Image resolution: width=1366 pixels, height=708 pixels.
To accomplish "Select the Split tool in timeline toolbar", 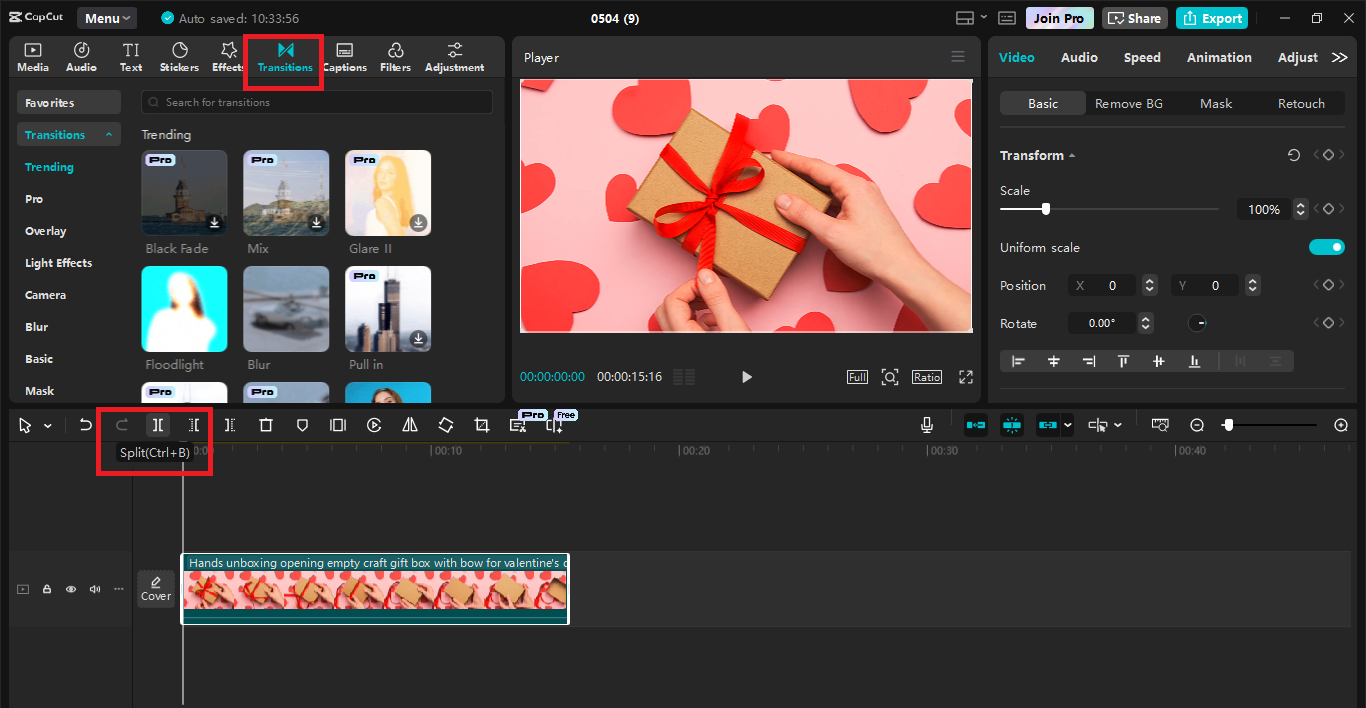I will click(157, 424).
